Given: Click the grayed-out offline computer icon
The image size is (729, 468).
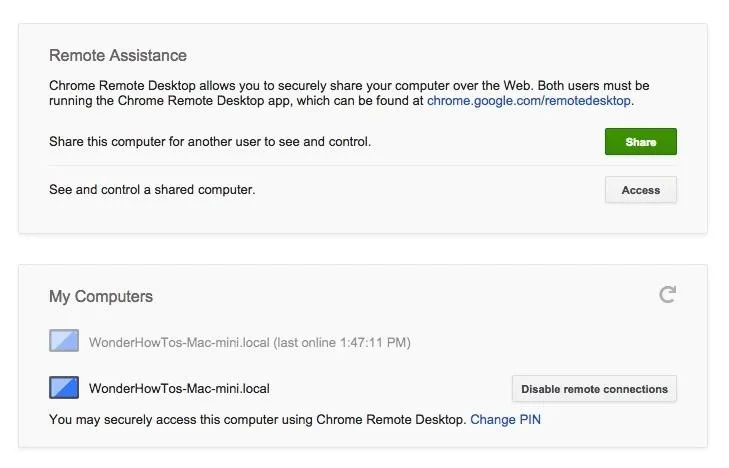Looking at the screenshot, I should pyautogui.click(x=64, y=342).
